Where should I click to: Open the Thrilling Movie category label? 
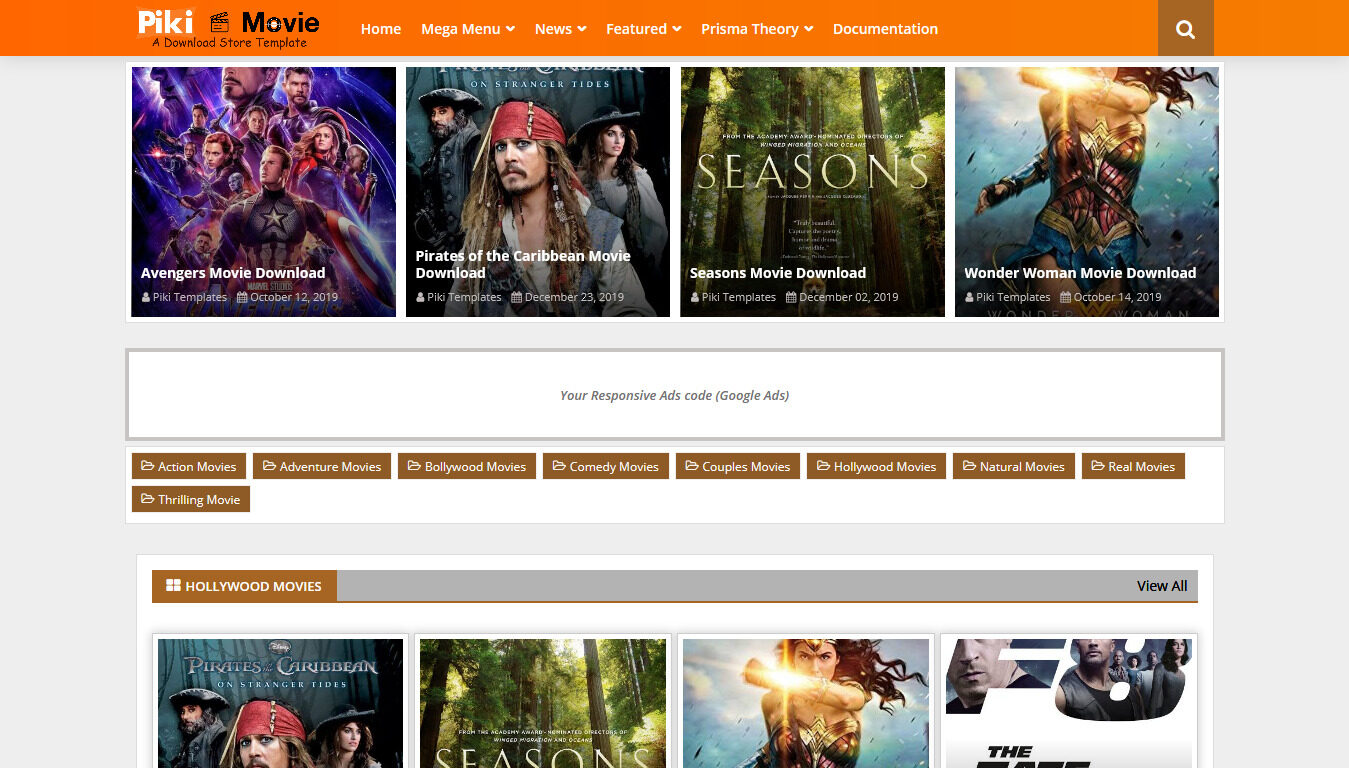coord(191,499)
